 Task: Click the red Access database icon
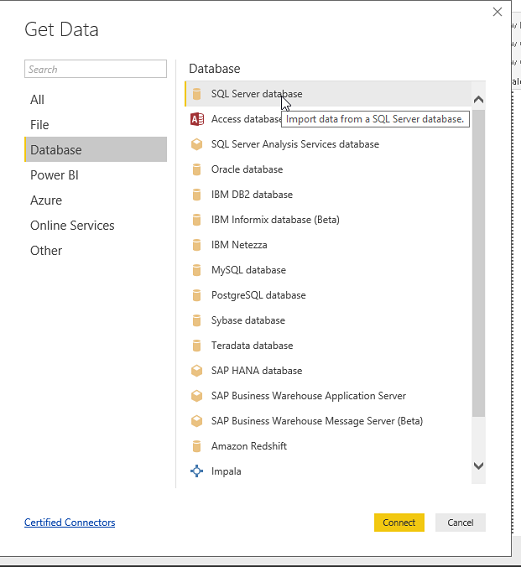tap(197, 119)
